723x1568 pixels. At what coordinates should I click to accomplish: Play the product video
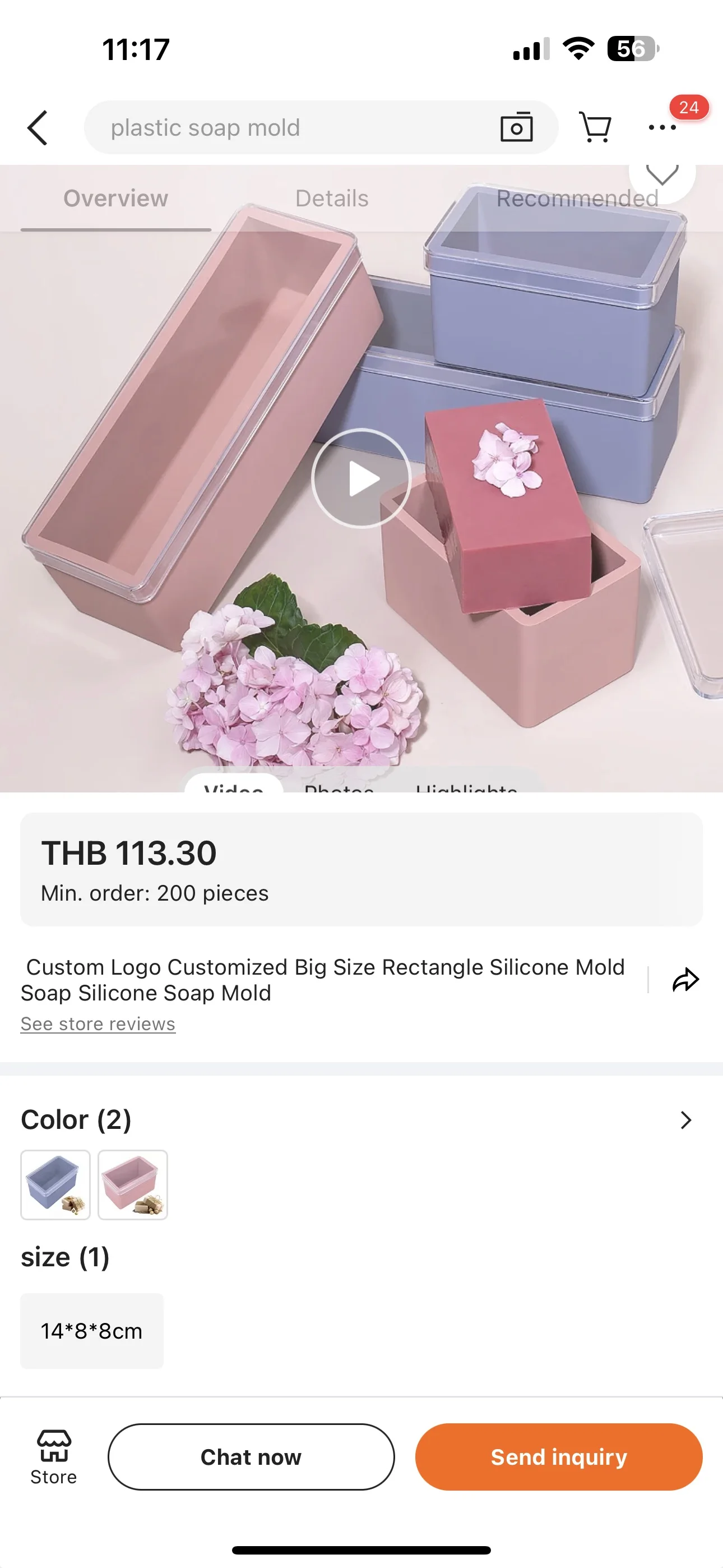pyautogui.click(x=361, y=478)
